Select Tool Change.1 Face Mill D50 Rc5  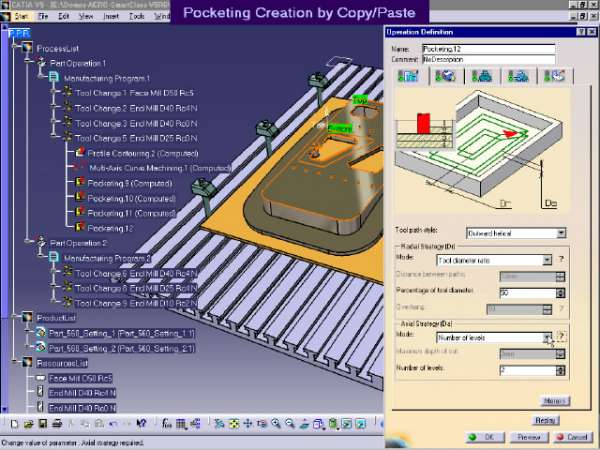135,93
